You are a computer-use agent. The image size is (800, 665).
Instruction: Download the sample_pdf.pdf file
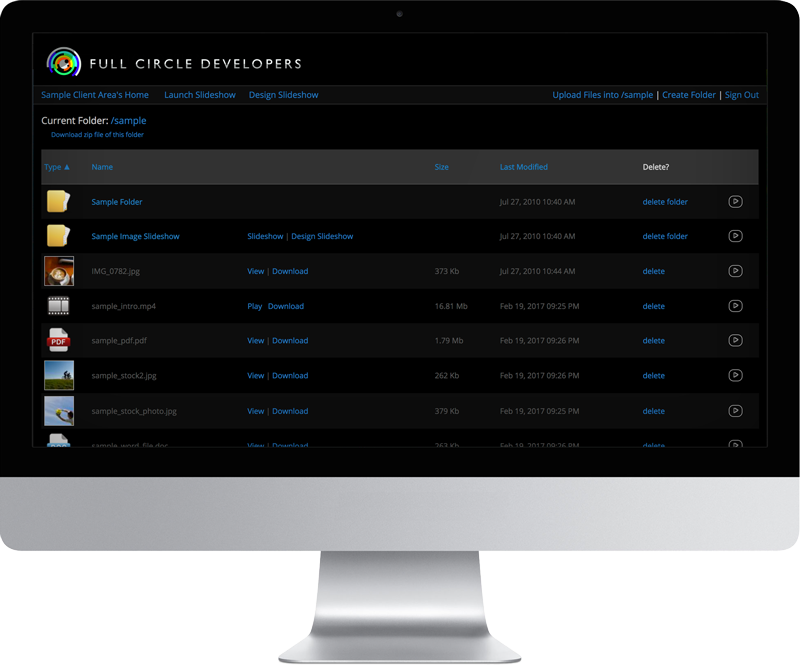tap(290, 340)
